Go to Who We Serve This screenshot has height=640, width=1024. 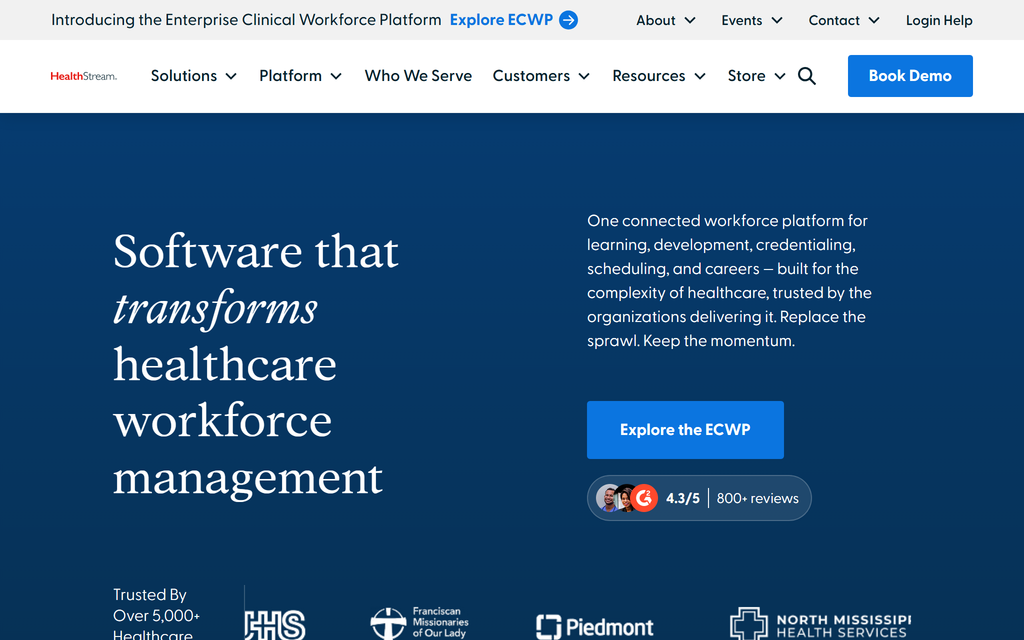click(418, 76)
